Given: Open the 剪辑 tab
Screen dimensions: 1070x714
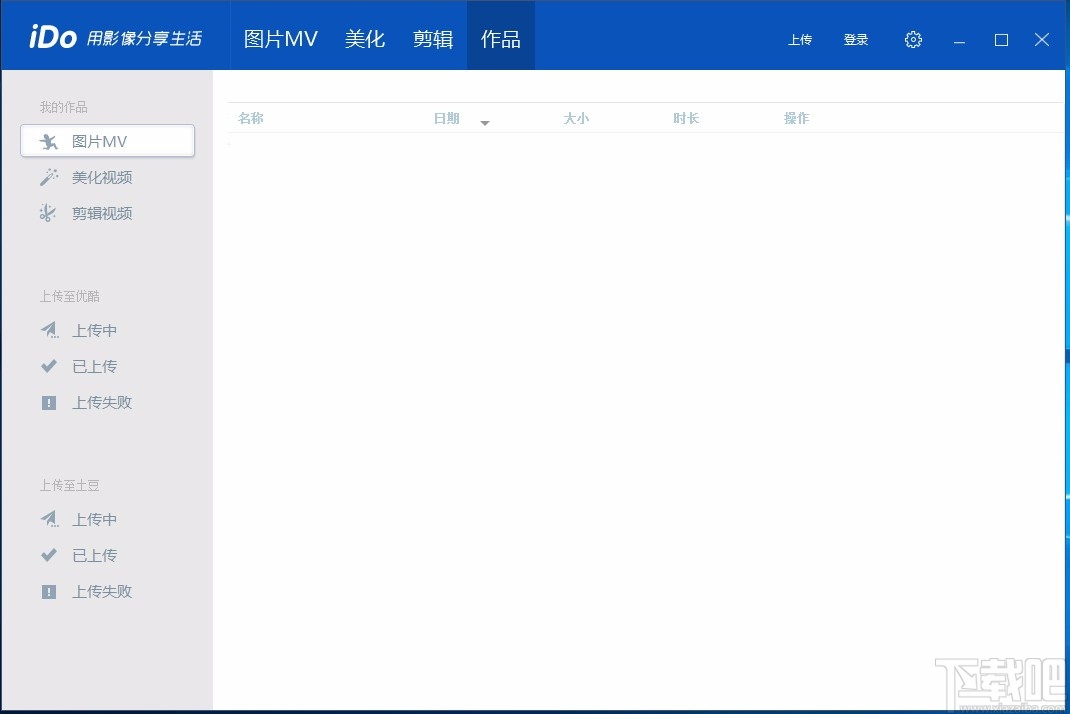Looking at the screenshot, I should coord(433,39).
